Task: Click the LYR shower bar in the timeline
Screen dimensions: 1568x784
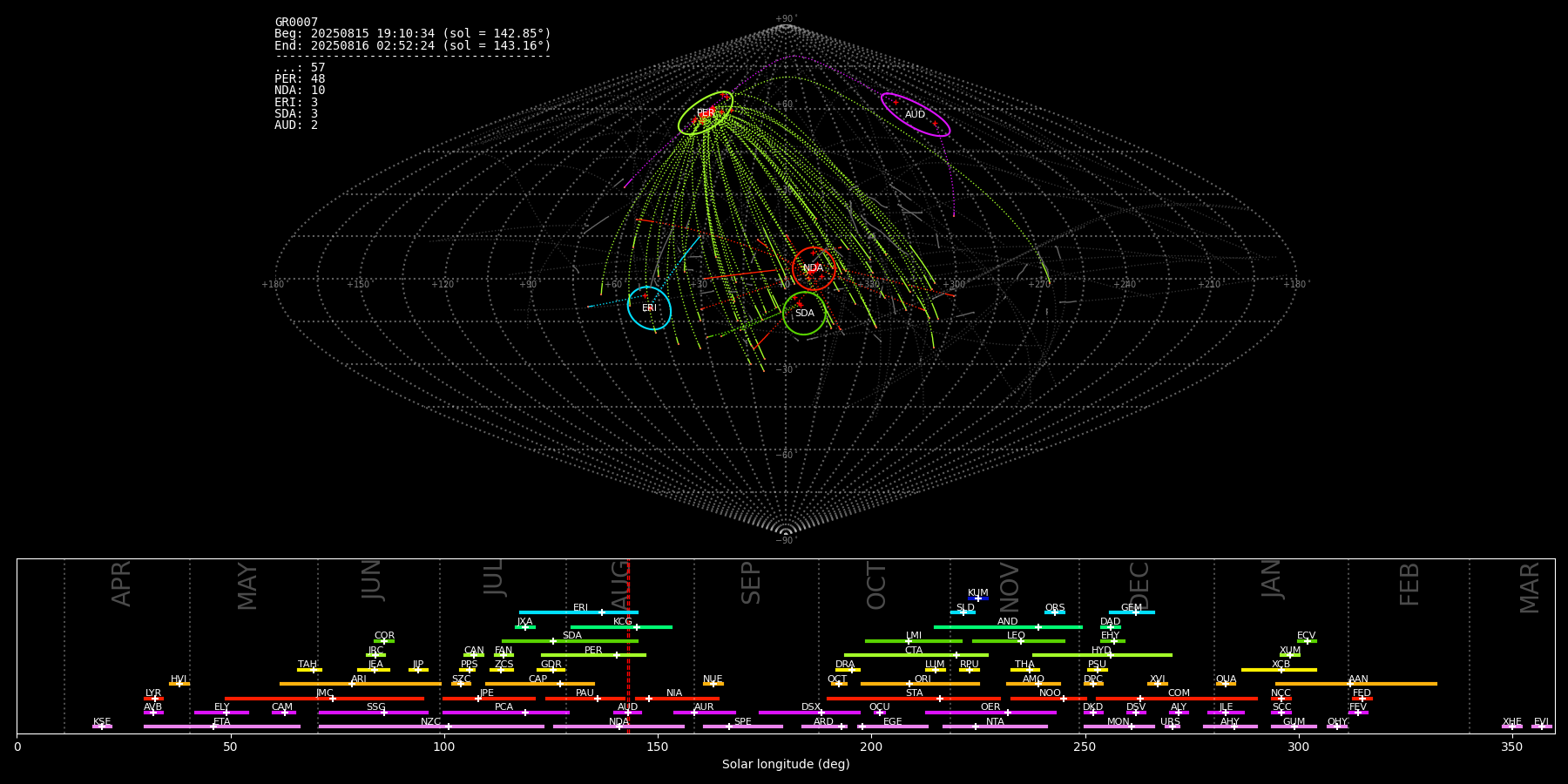Action: (x=153, y=699)
